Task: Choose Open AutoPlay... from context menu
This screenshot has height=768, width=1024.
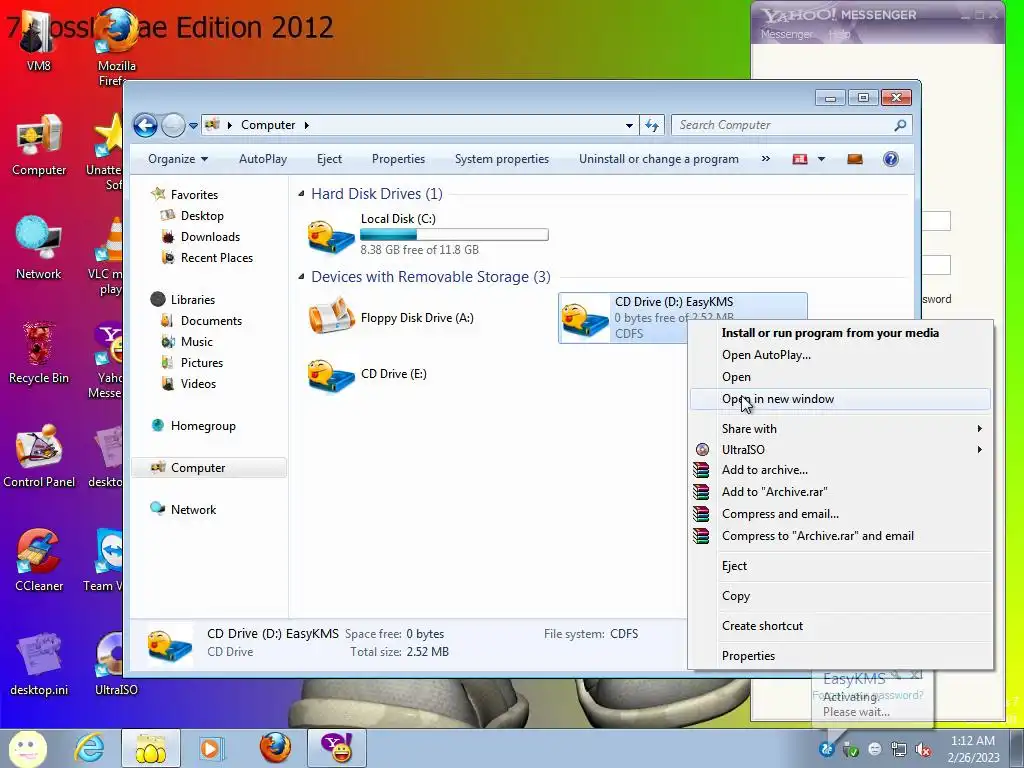Action: point(840,355)
